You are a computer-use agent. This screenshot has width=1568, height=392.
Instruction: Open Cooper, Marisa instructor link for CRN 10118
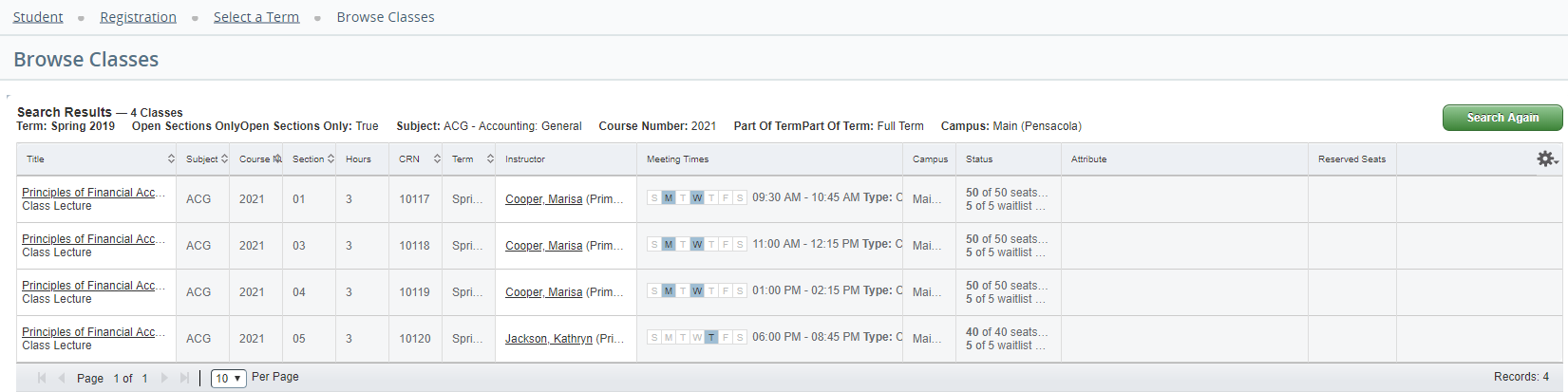point(543,246)
